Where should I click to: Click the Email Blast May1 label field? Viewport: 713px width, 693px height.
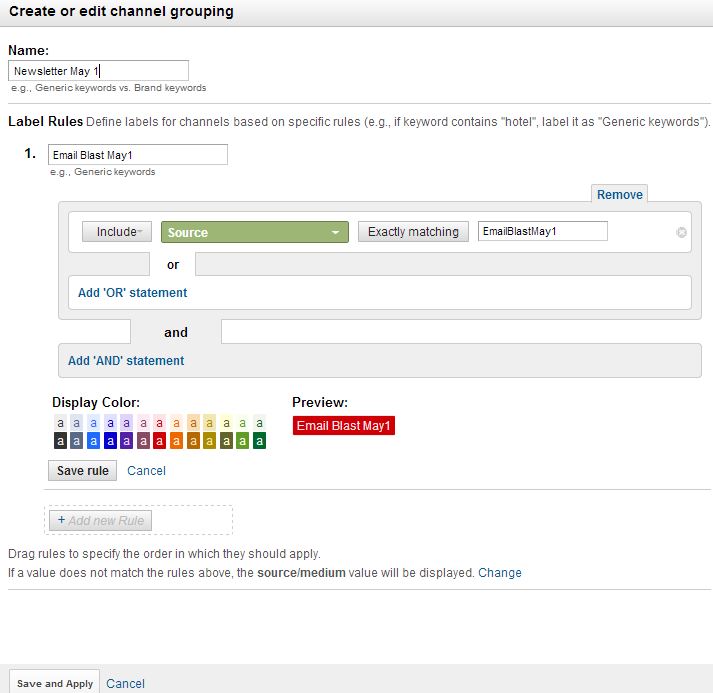click(x=137, y=155)
